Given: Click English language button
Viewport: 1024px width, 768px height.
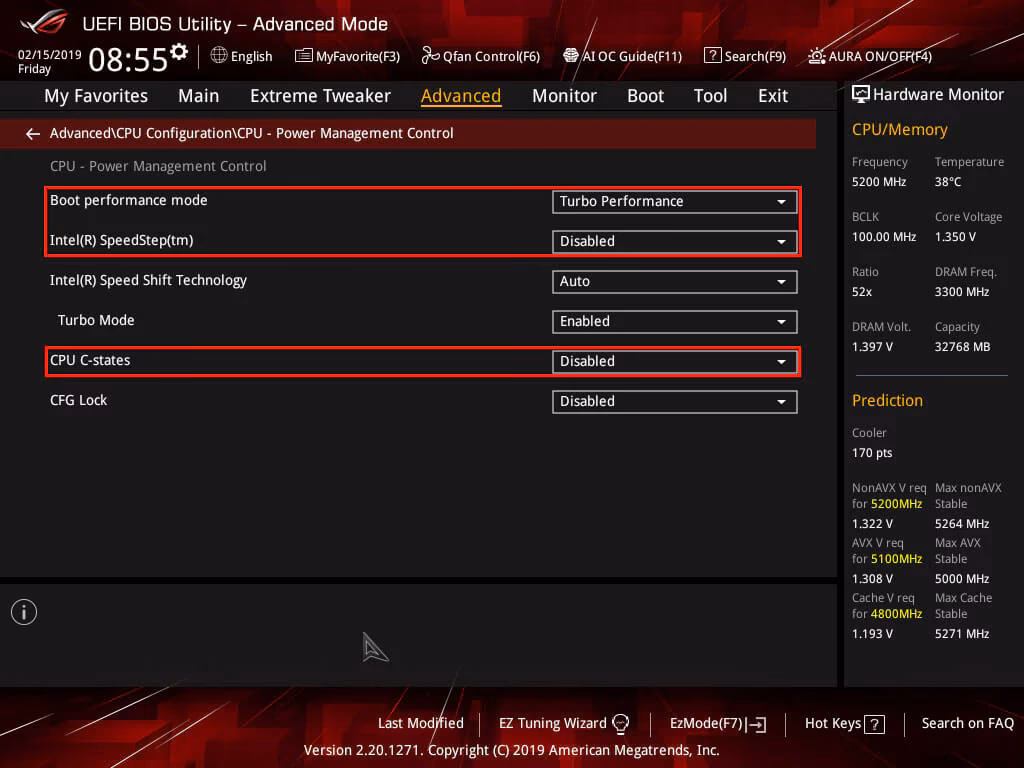Looking at the screenshot, I should [x=251, y=56].
